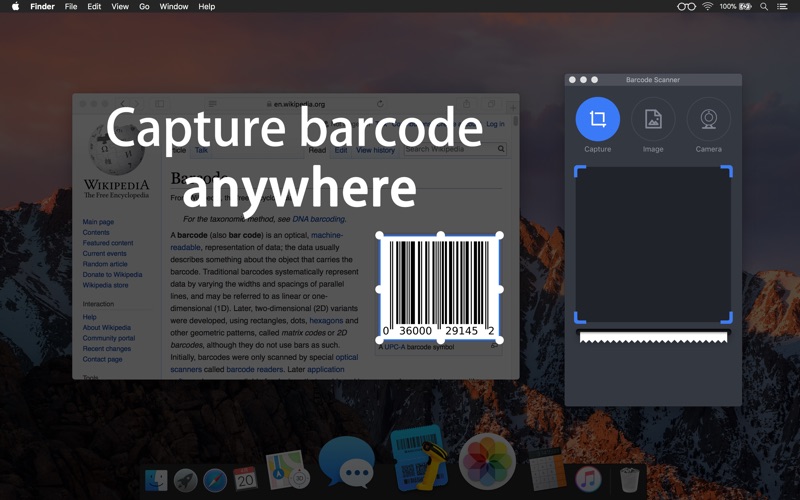Open the Window menu
The height and width of the screenshot is (500, 800).
pyautogui.click(x=174, y=6)
